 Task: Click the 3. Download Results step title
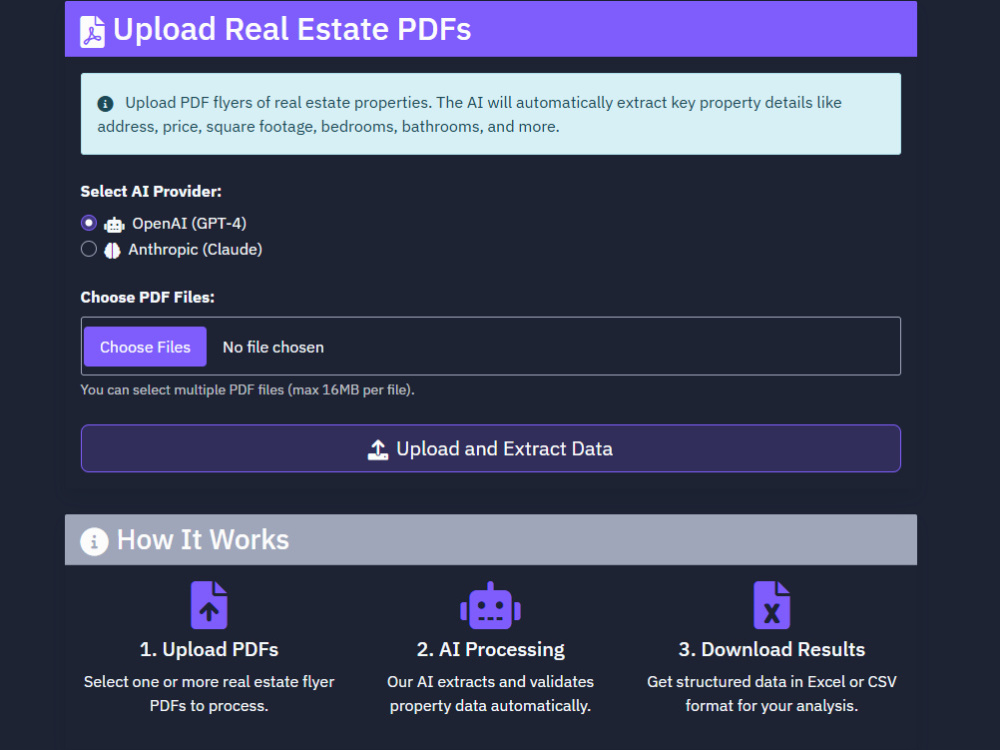pos(772,649)
